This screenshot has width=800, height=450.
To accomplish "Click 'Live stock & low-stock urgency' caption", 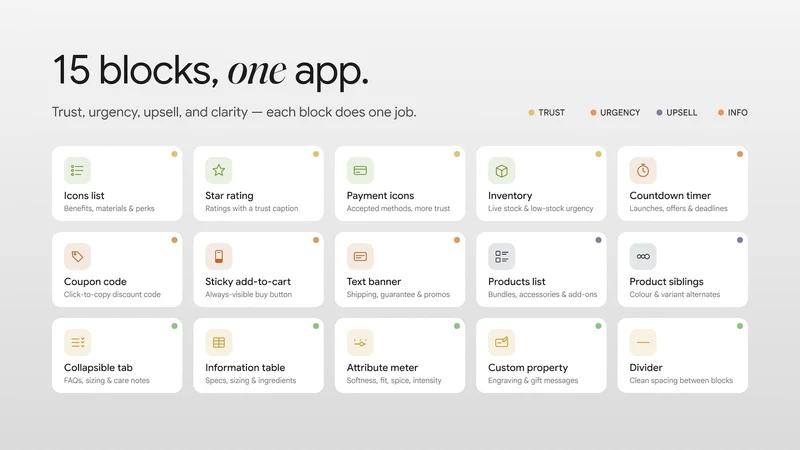I will [540, 208].
